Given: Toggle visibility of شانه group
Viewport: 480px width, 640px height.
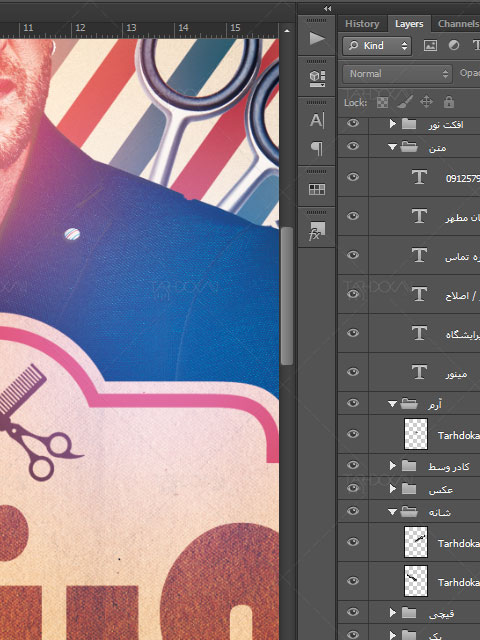Looking at the screenshot, I should 353,511.
